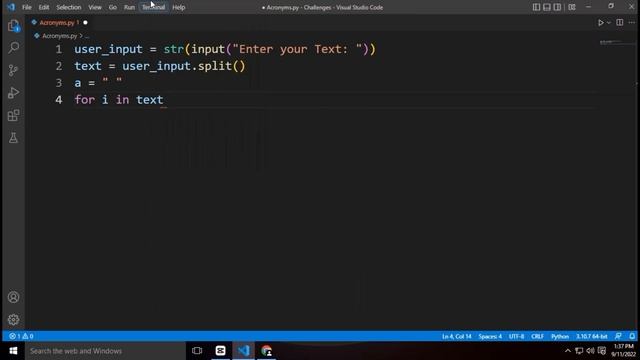Open the Accounts menu icon

click(x=13, y=297)
